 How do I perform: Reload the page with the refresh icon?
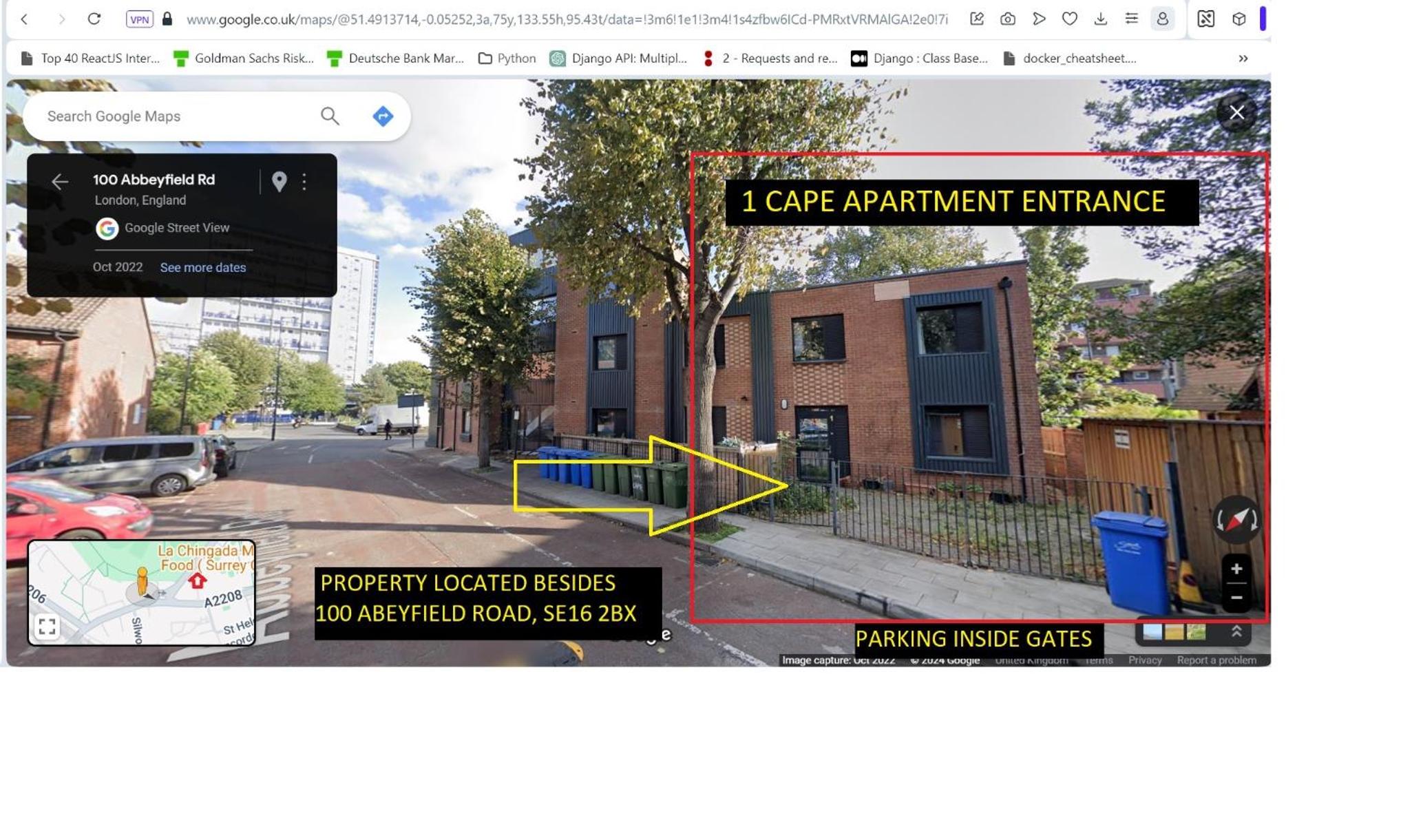tap(94, 19)
